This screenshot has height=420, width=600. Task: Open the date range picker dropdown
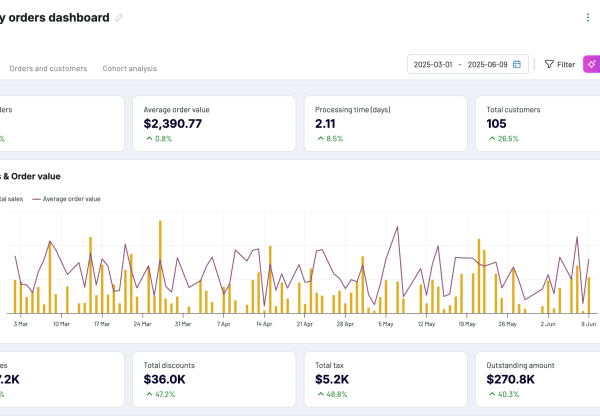pyautogui.click(x=467, y=64)
